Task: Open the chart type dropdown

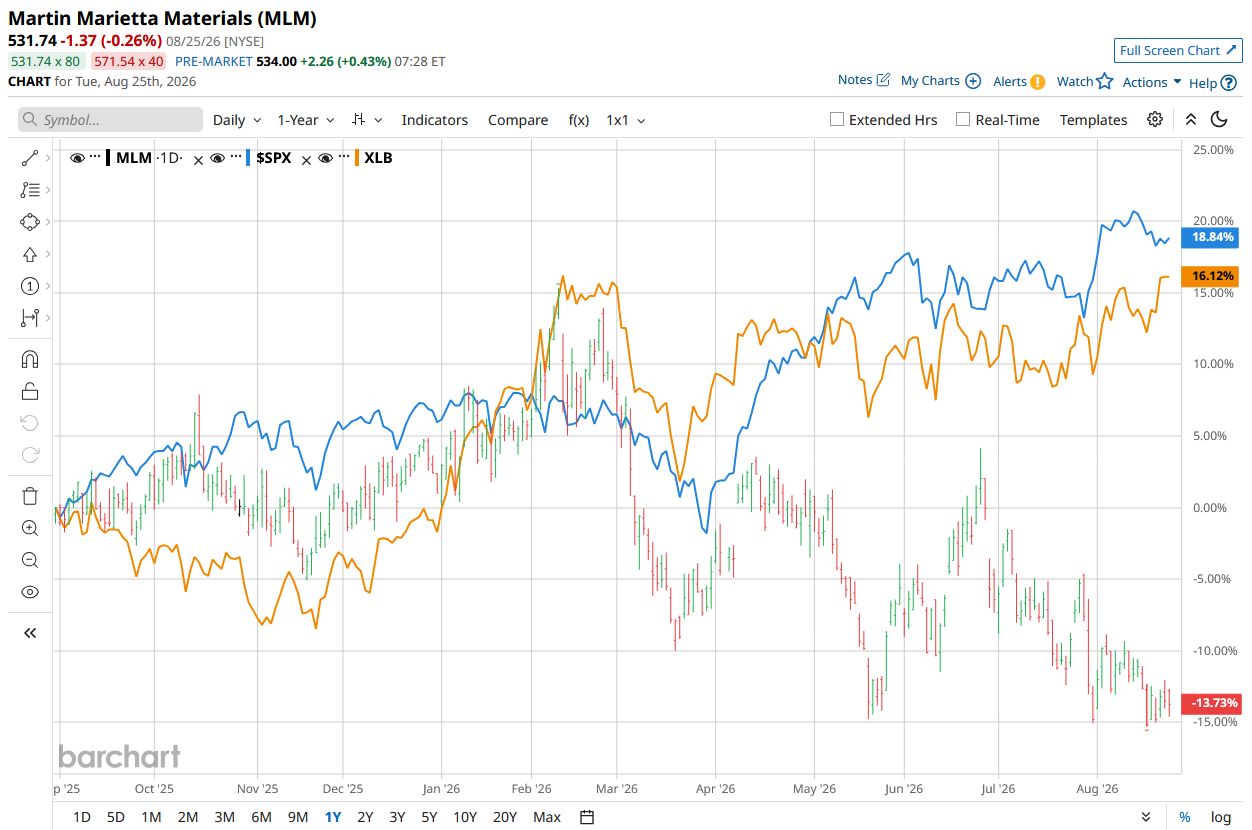Action: point(367,119)
